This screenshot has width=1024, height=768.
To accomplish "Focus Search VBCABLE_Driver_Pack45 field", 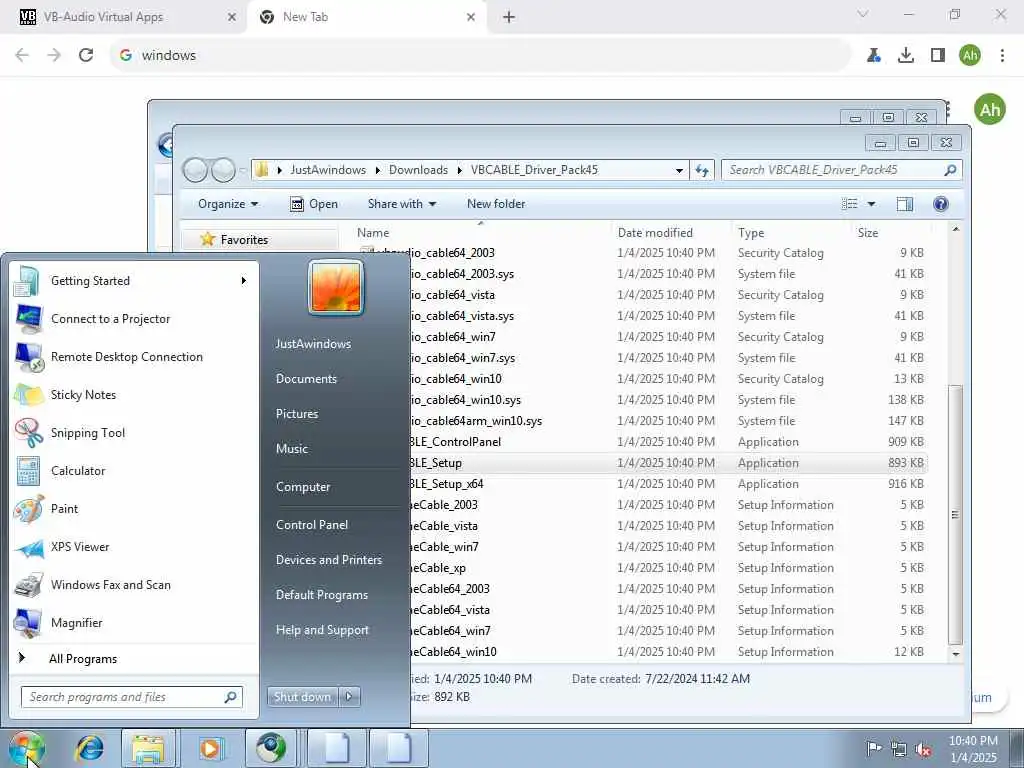I will (842, 170).
